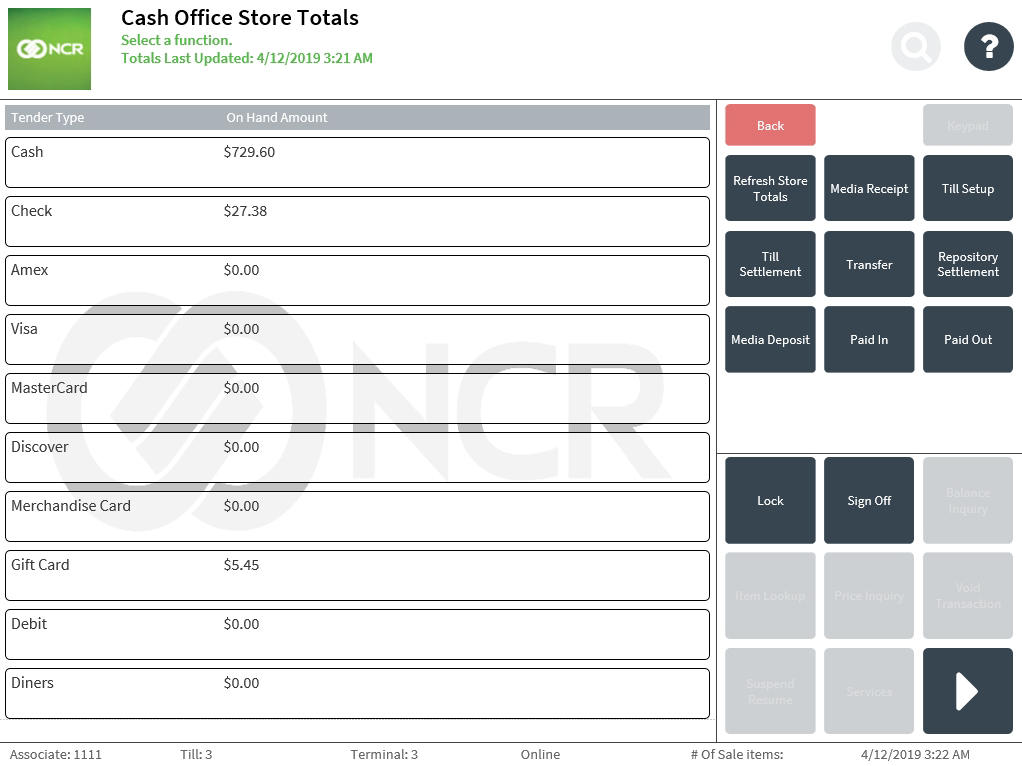1022x766 pixels.
Task: Select the Gift Card tender row
Action: 357,575
